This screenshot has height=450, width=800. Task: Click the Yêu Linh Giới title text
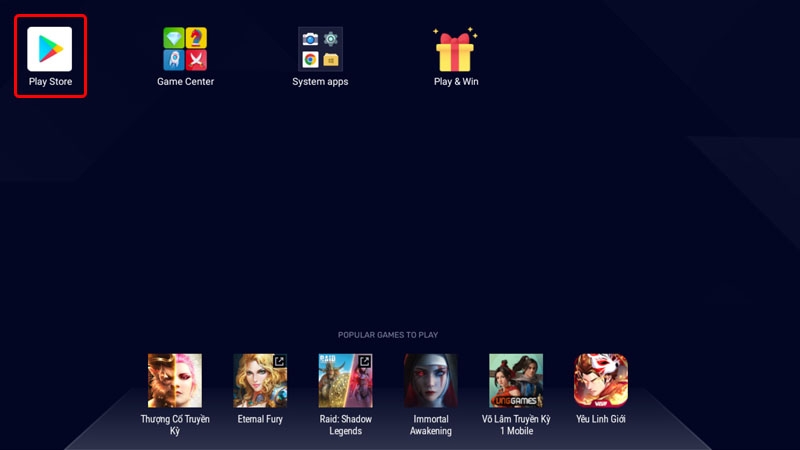point(601,419)
